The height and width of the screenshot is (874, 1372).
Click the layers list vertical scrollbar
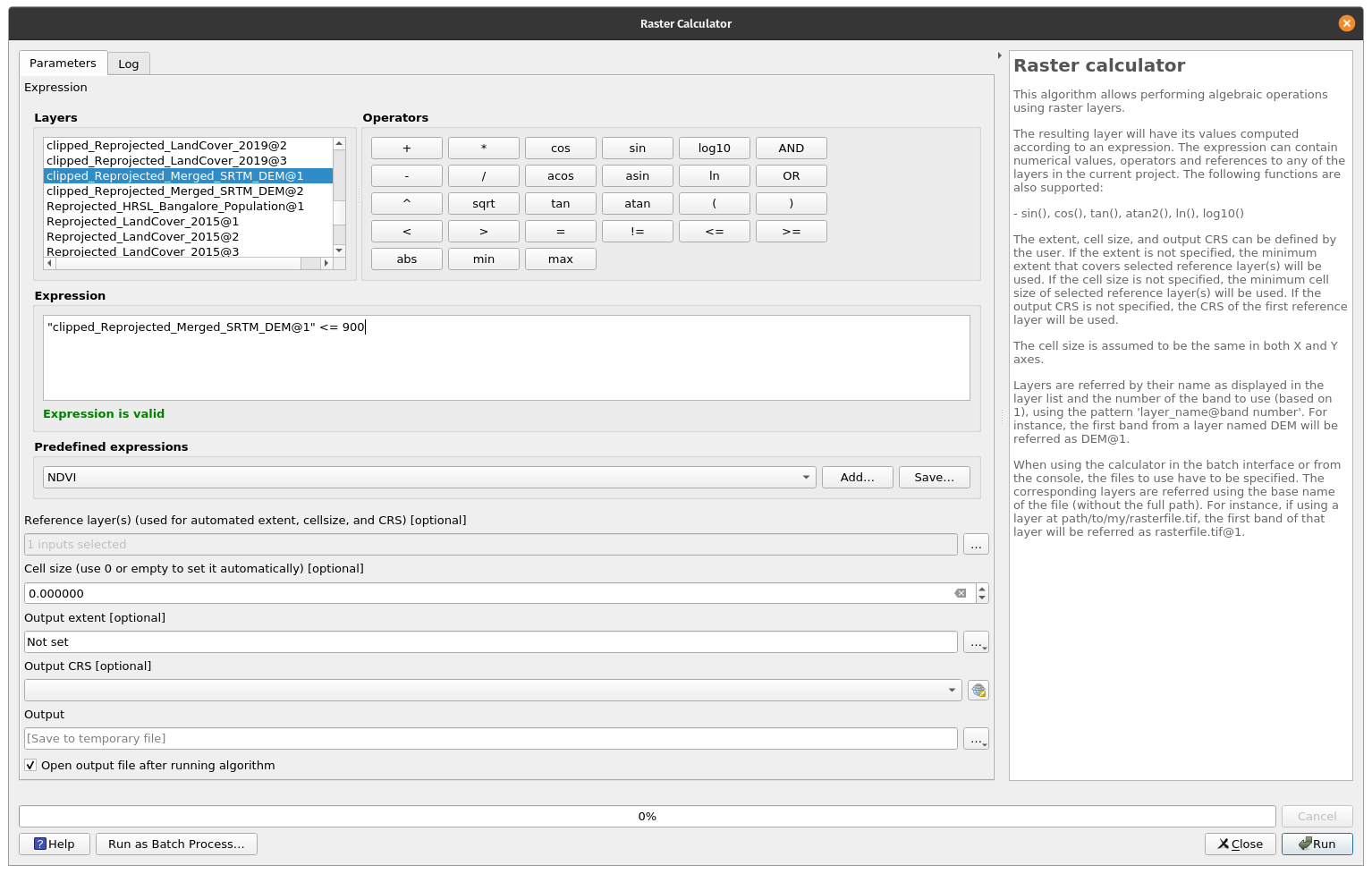[x=339, y=197]
